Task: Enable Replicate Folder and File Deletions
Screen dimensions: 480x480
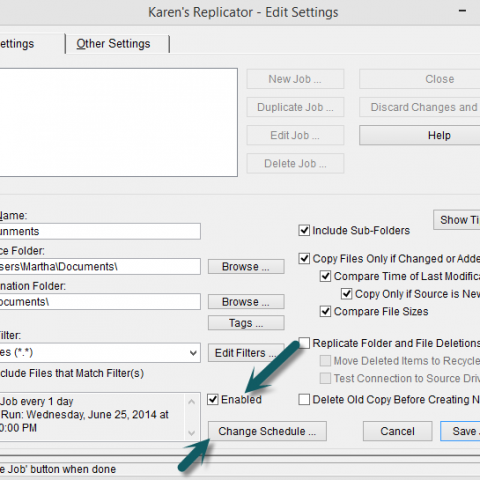Action: [304, 343]
